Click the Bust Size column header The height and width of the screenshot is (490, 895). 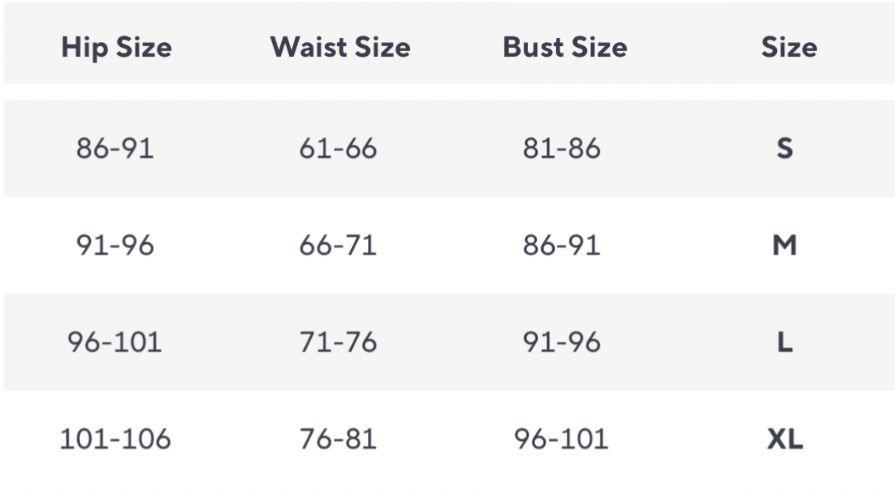565,47
